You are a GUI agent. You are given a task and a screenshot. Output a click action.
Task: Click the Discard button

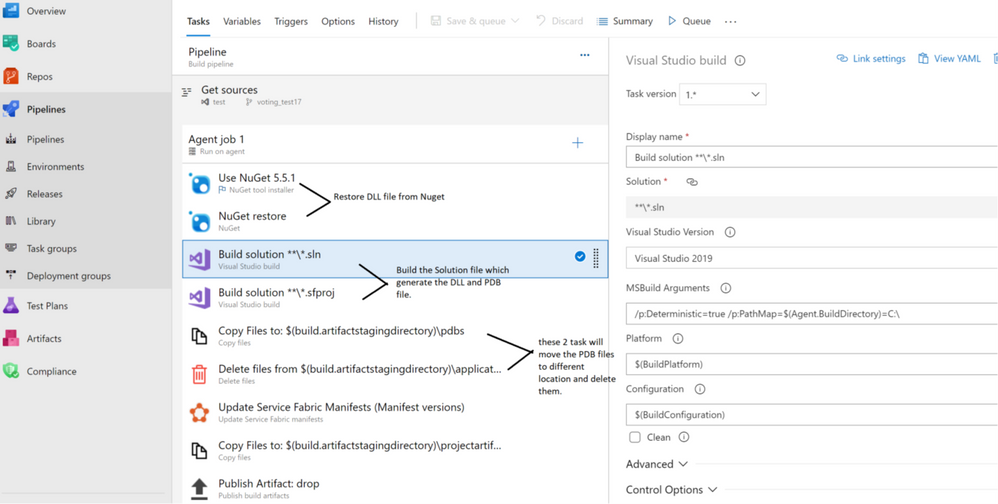[x=559, y=21]
